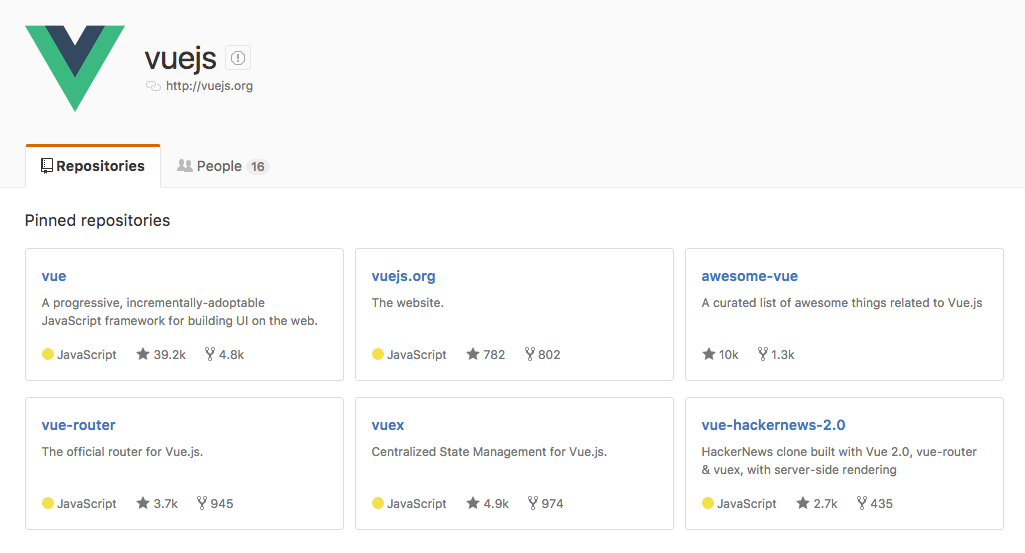Click the star icon showing 10k for awesome-vue
The image size is (1025, 553).
pyautogui.click(x=709, y=354)
